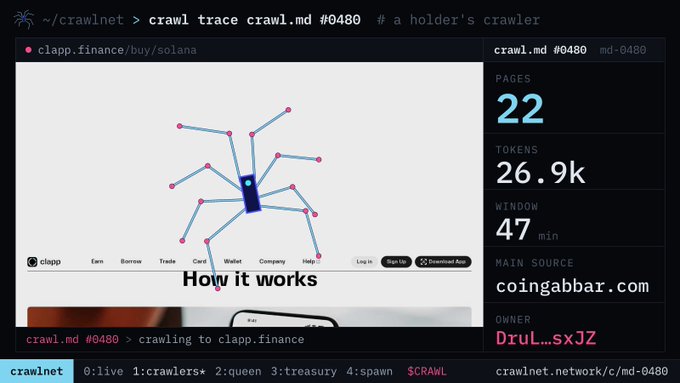Switch to the 1:crawlers tab
680x383 pixels.
(169, 371)
